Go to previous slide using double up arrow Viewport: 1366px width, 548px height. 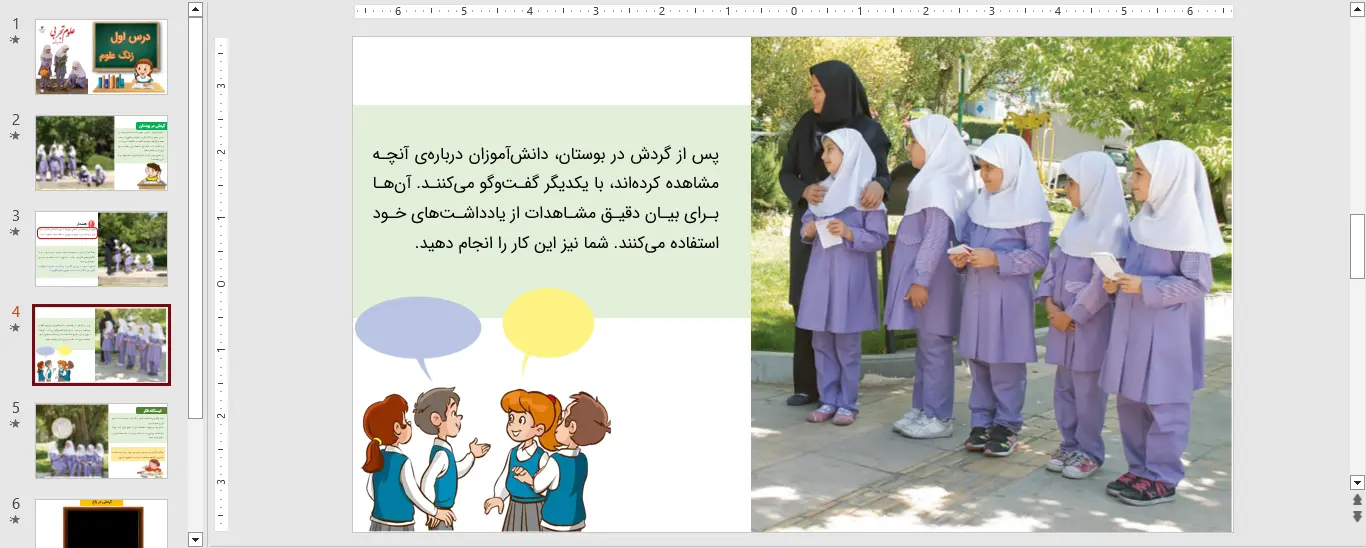pos(1357,499)
